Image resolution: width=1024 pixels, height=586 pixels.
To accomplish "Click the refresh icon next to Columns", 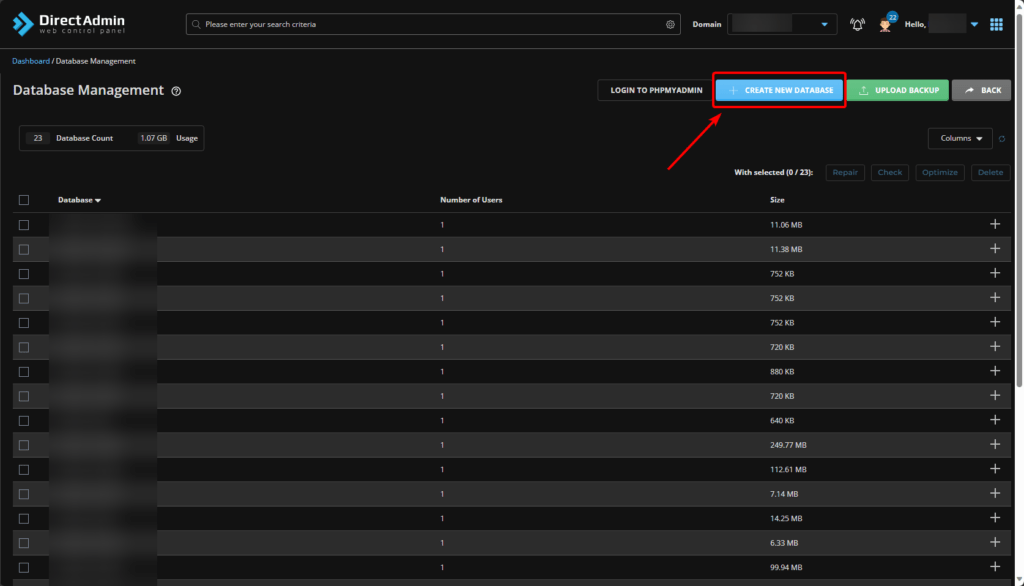I will click(1001, 139).
